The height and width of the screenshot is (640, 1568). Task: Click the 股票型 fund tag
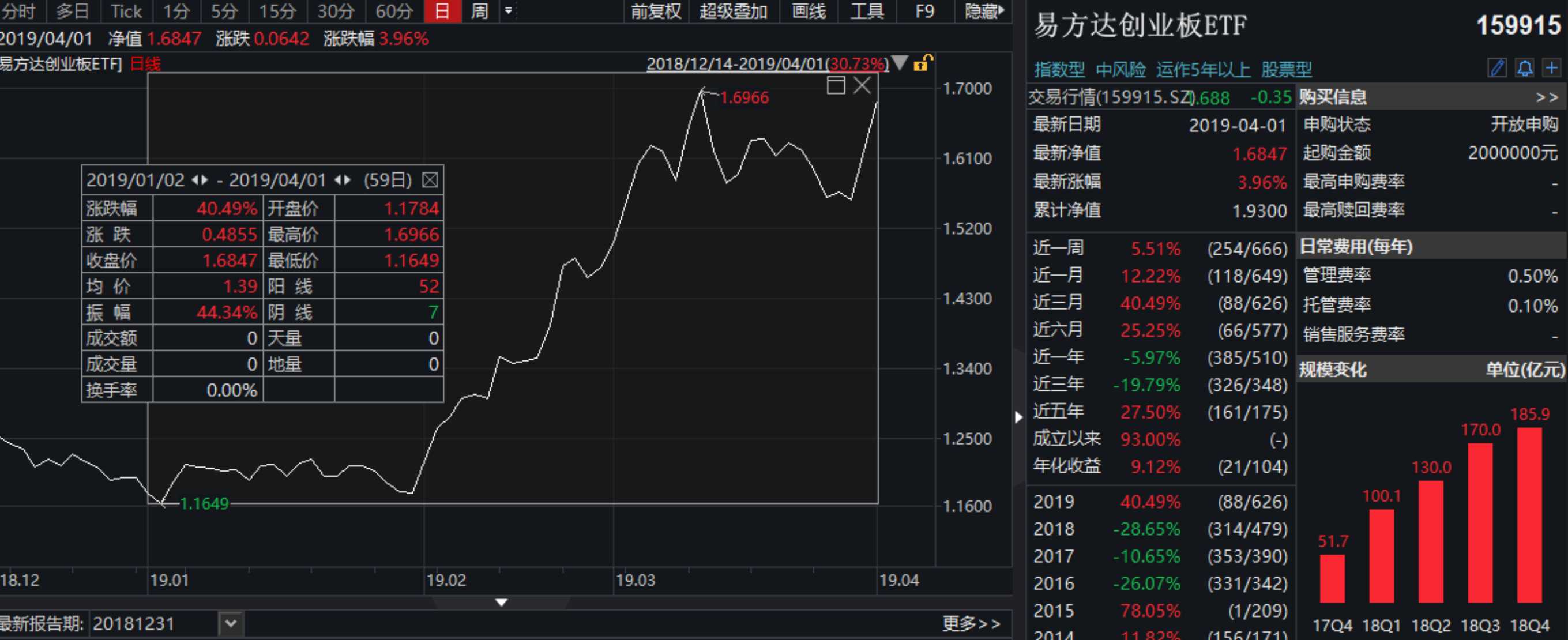[1286, 69]
